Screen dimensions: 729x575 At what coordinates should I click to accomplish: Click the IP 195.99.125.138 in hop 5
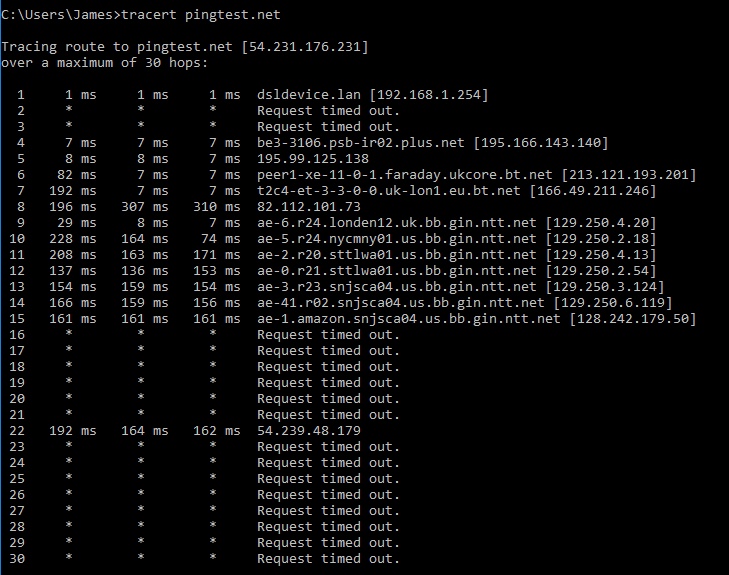tap(313, 159)
